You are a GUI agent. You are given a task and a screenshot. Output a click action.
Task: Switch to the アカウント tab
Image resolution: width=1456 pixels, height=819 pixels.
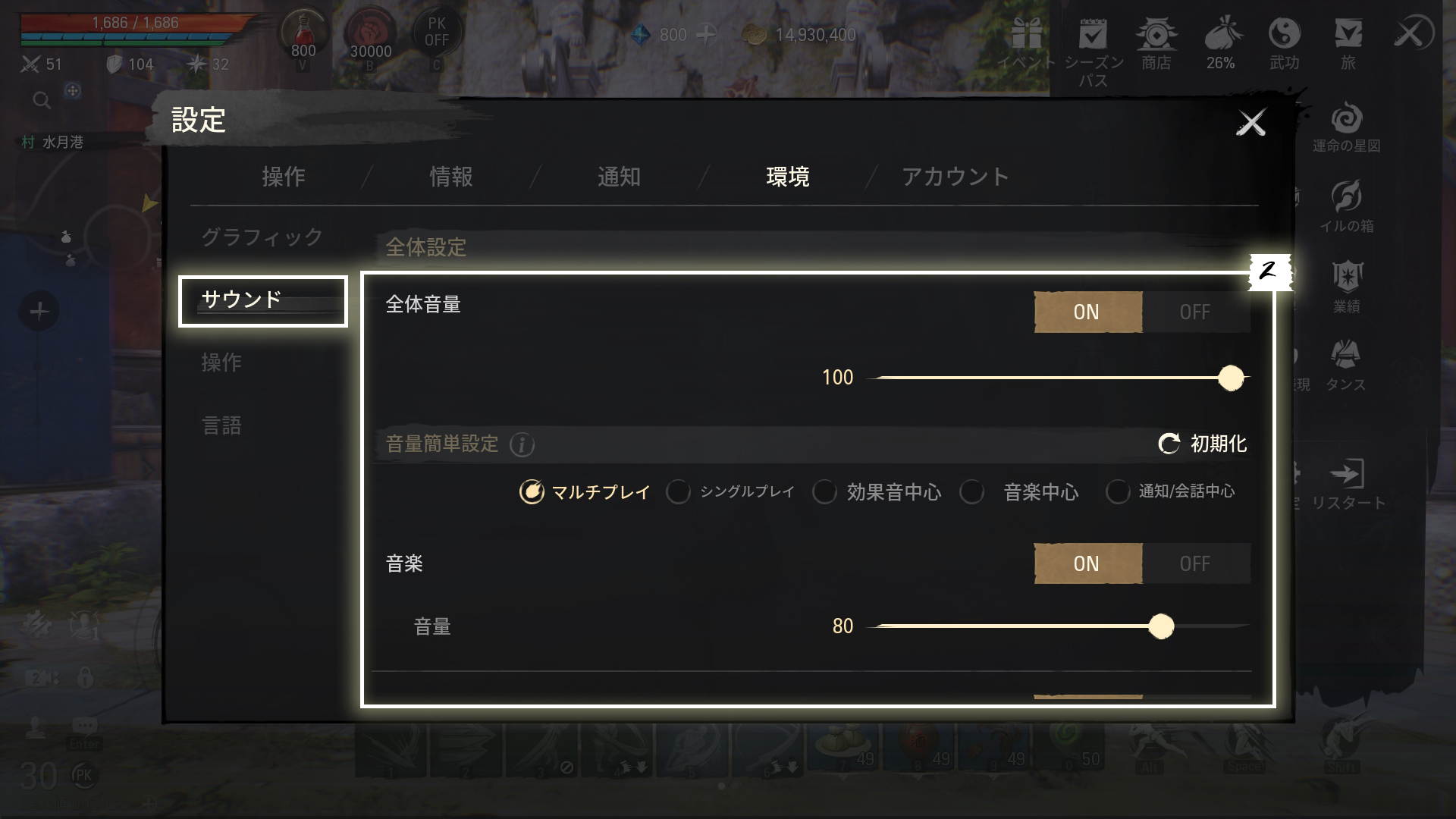click(955, 177)
